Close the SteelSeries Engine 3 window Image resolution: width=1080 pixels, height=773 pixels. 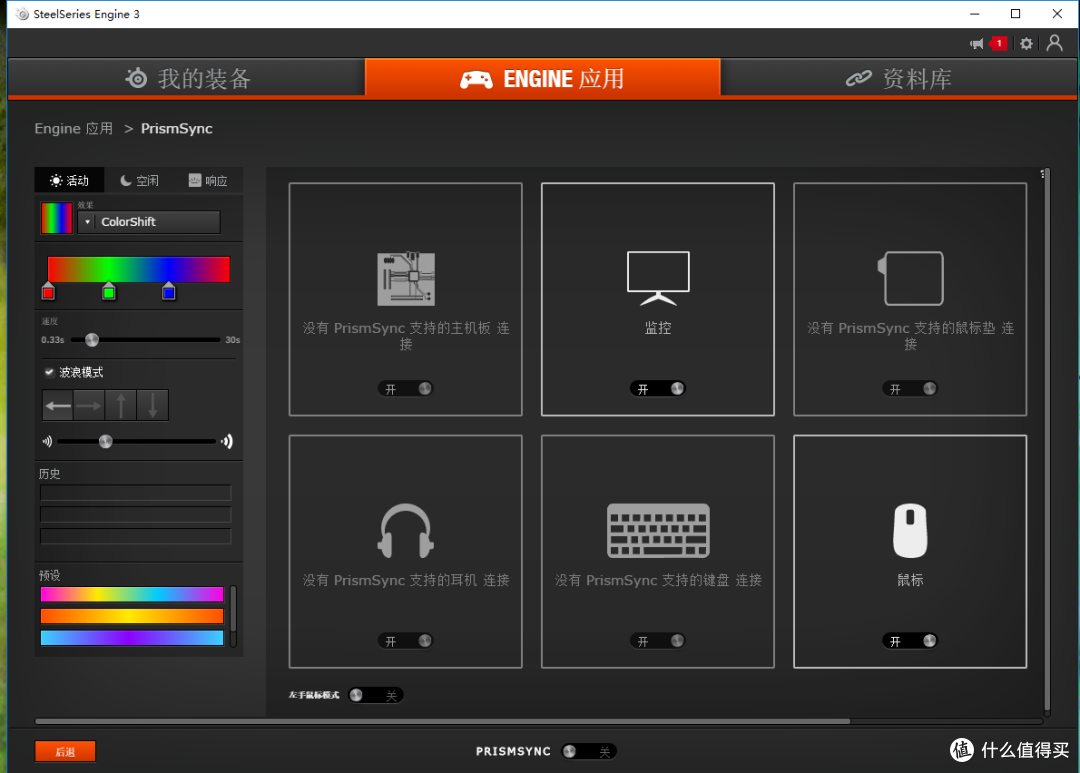pos(1057,14)
